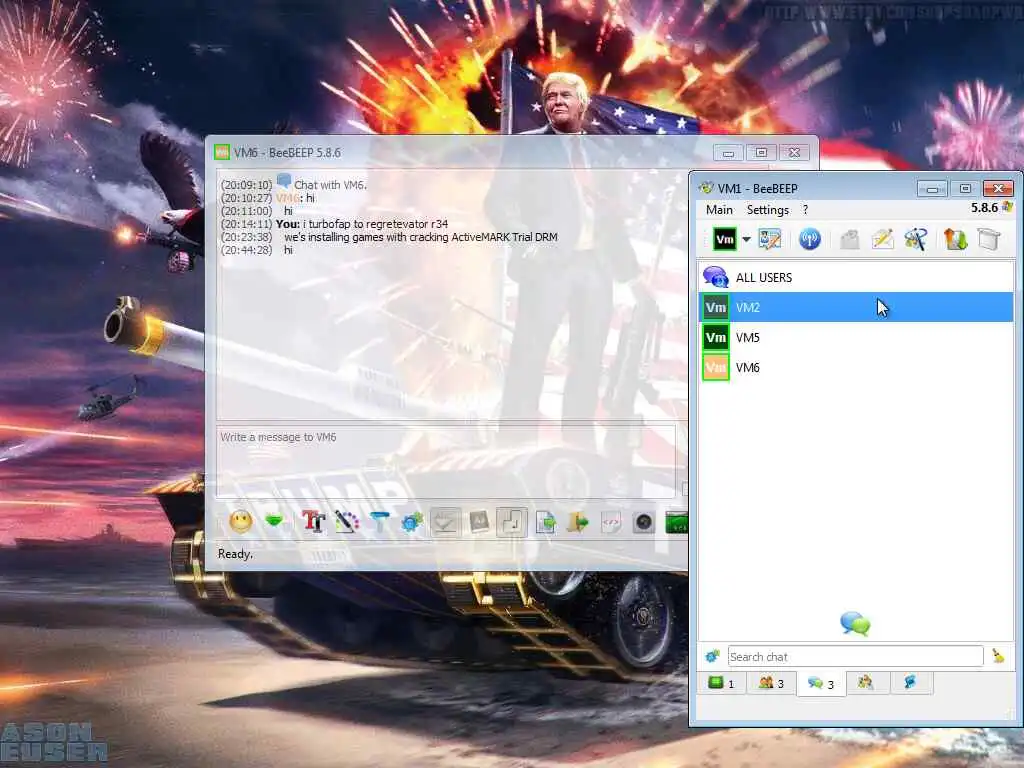This screenshot has width=1024, height=768.
Task: Click the blue paint roller icon
Action: tap(379, 522)
